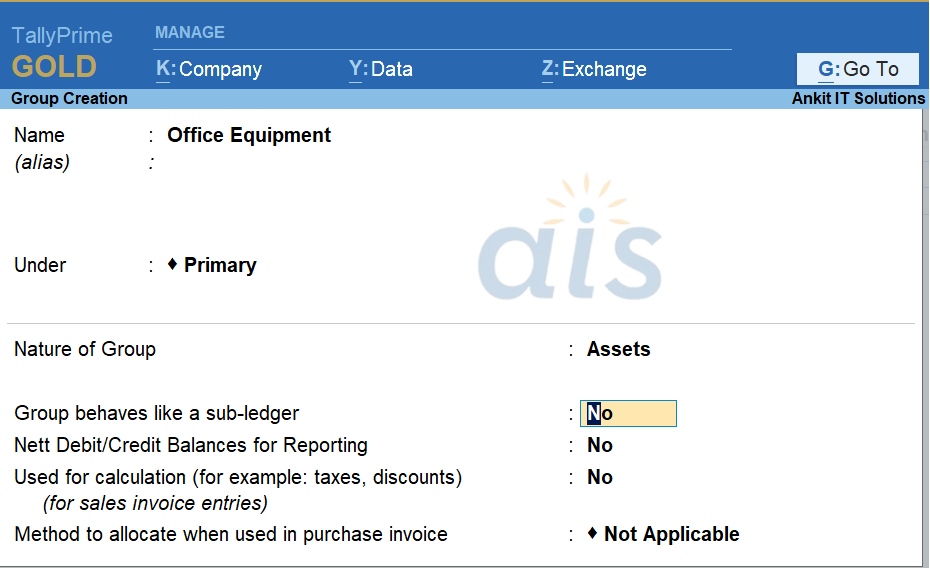This screenshot has width=930, height=568.
Task: Open the Z: Exchange menu
Action: point(594,69)
